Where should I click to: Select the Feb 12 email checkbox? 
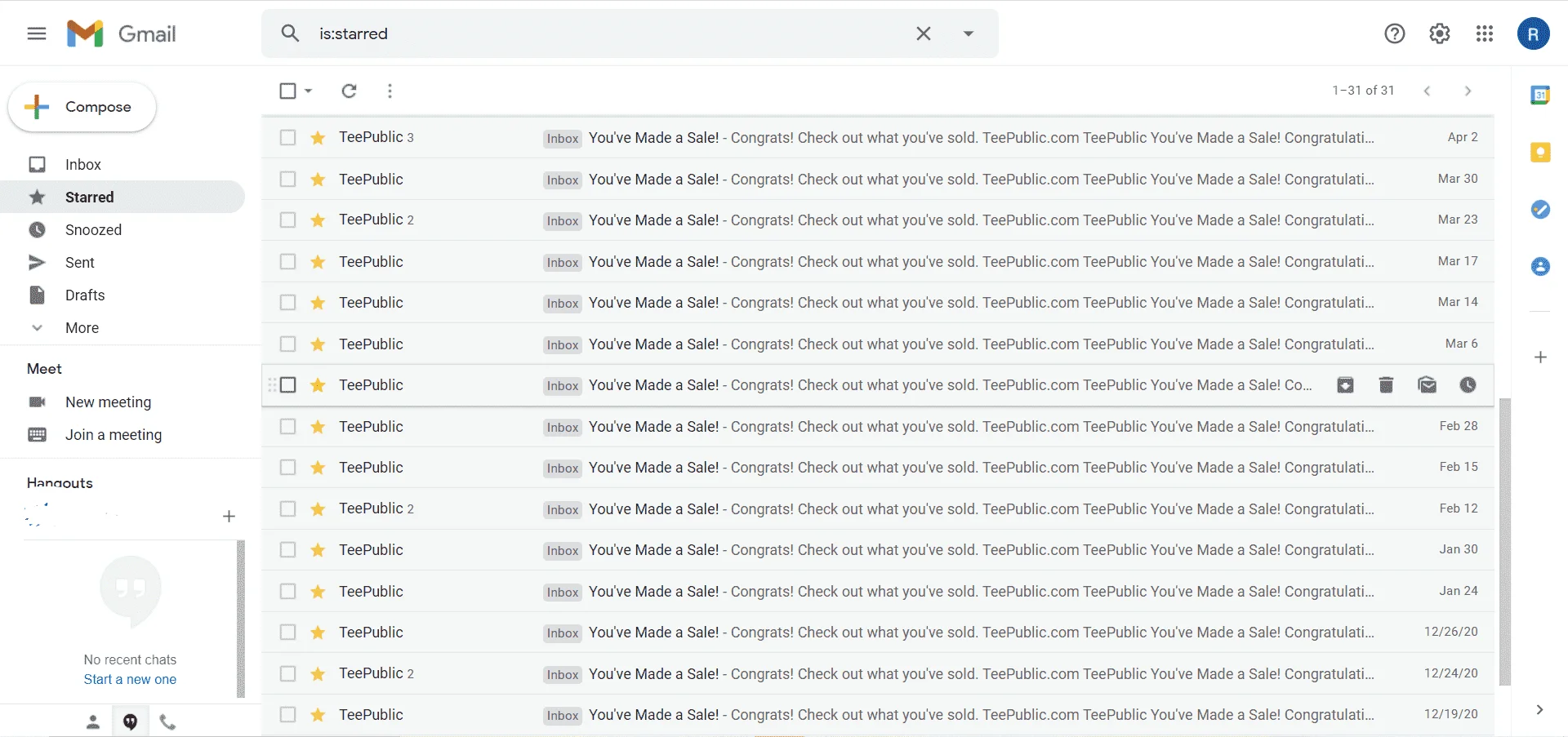coord(287,509)
